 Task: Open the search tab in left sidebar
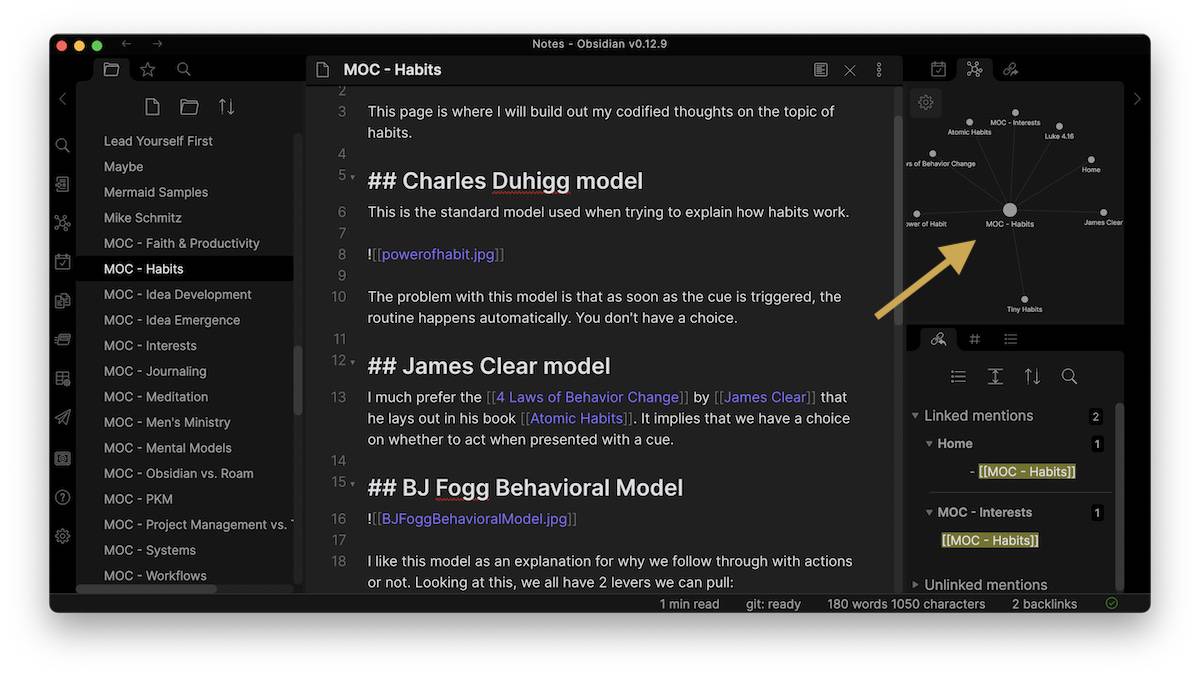click(x=184, y=70)
